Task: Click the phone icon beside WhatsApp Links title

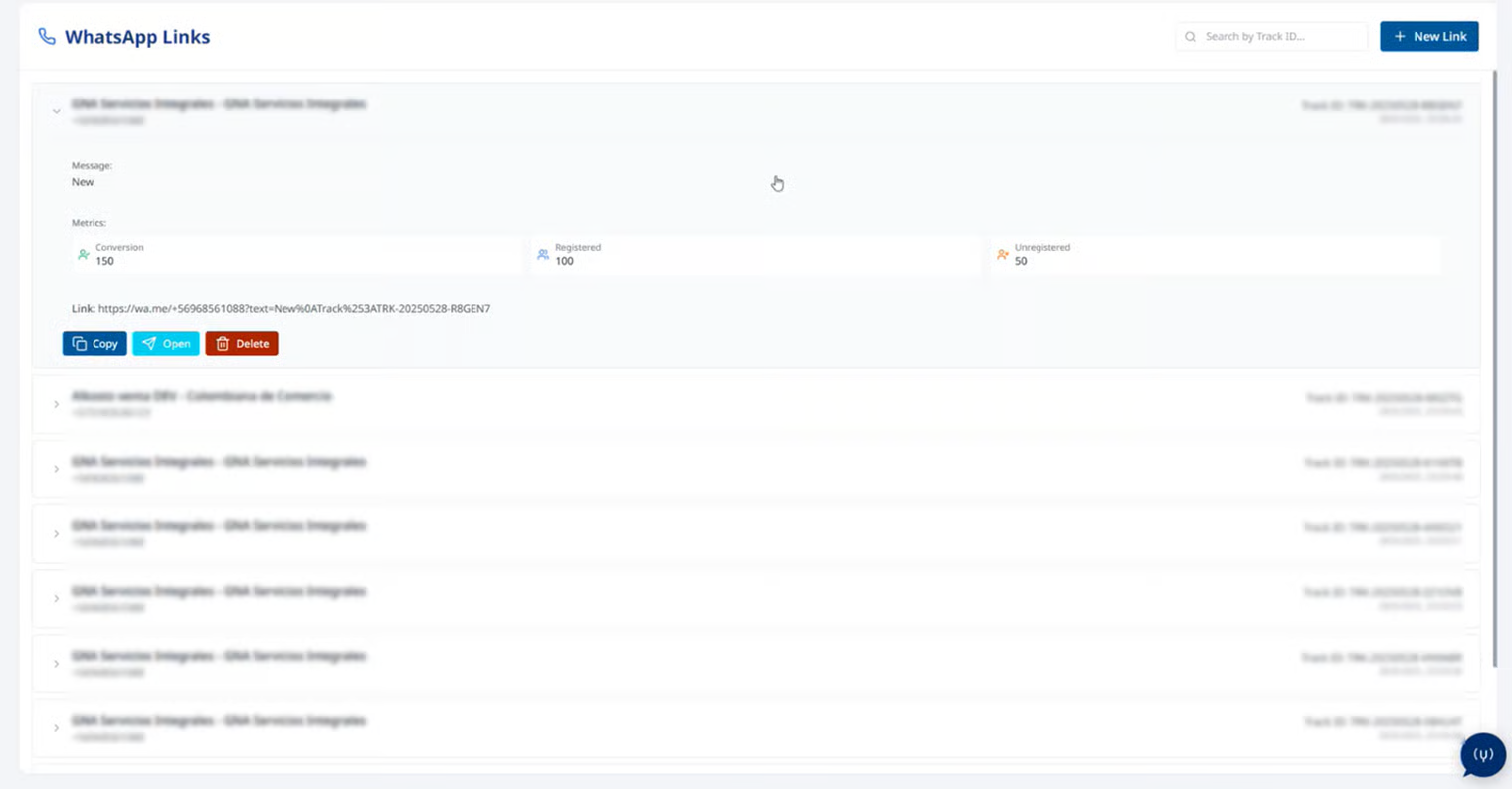Action: coord(47,37)
